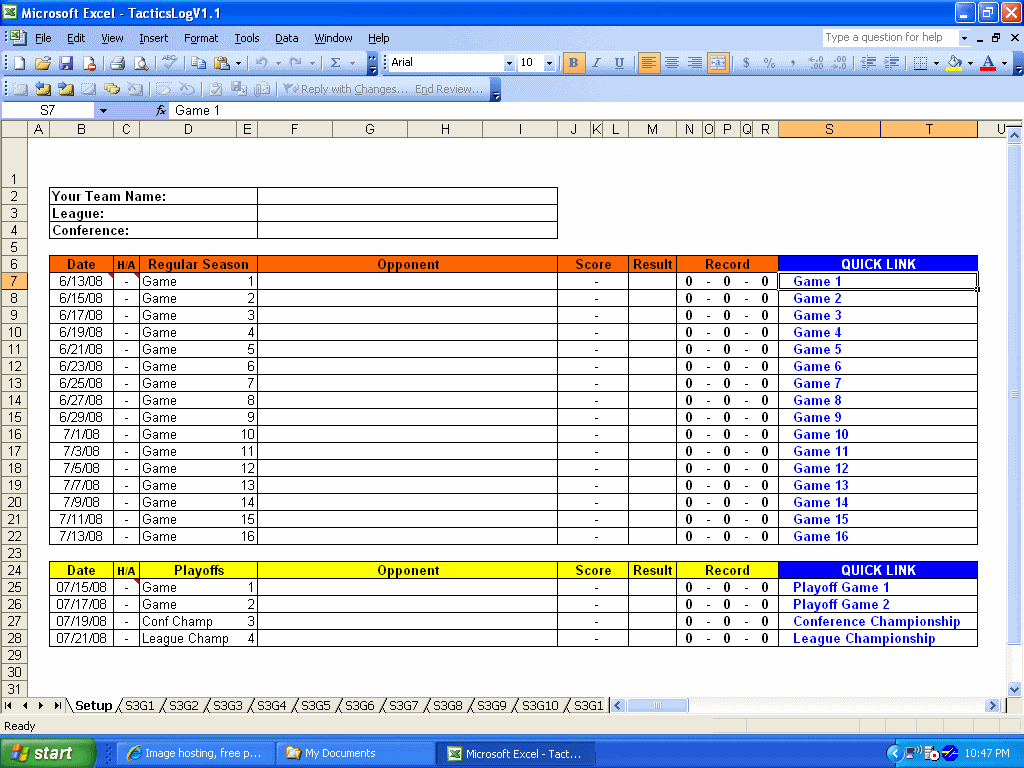Click the New blank workbook icon
The width and height of the screenshot is (1024, 768).
(x=19, y=63)
